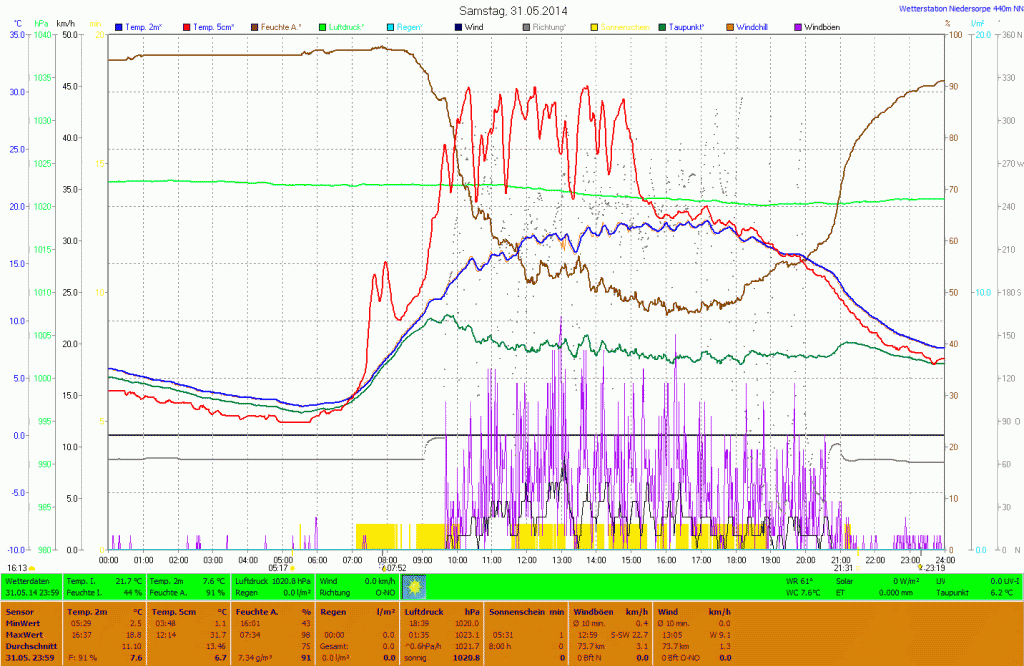Click the red Temp. 5cm legend square
The width and height of the screenshot is (1024, 666).
pos(186,26)
